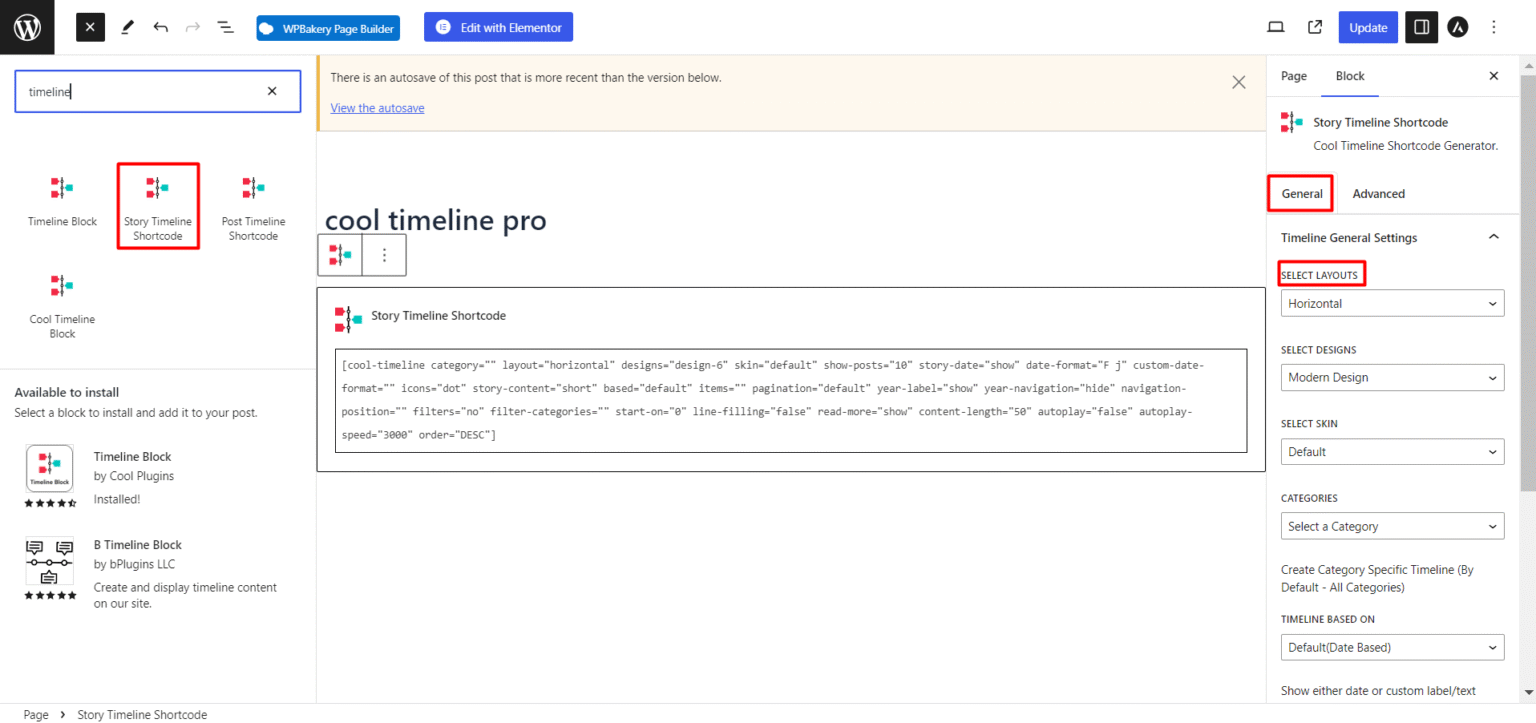The image size is (1536, 723).
Task: Collapse the Timeline General Settings section
Action: (1493, 237)
